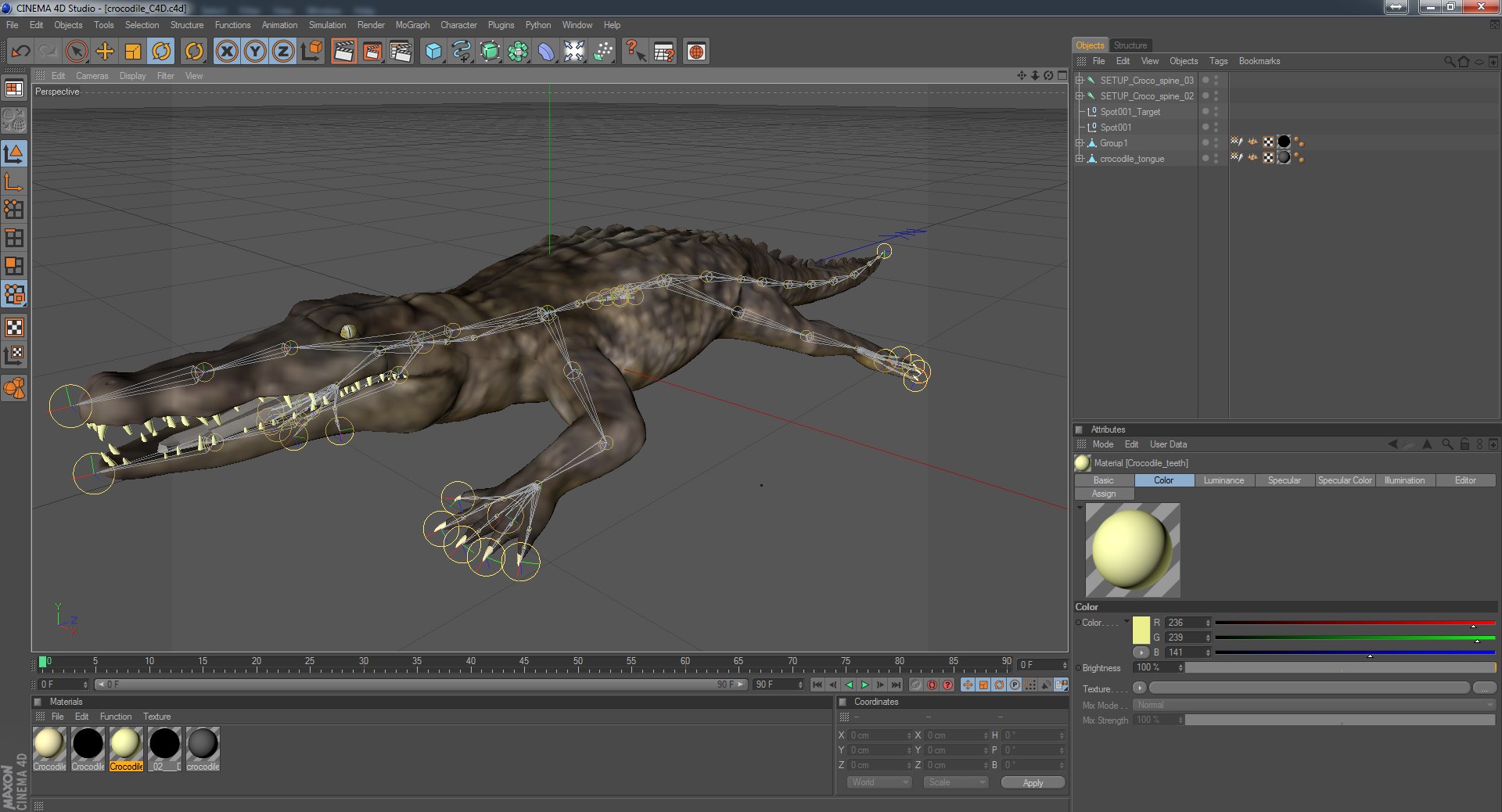The image size is (1502, 812).
Task: Click the Apply button in Coordinates
Action: [1033, 782]
